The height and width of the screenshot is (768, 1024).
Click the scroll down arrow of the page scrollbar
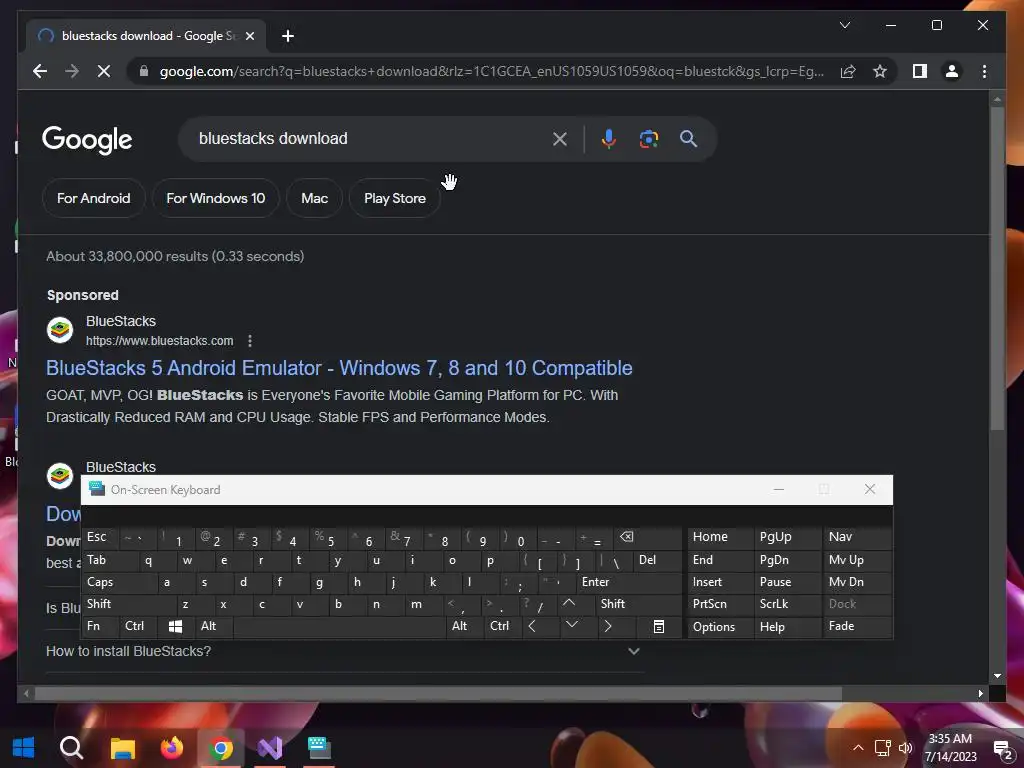[x=997, y=676]
